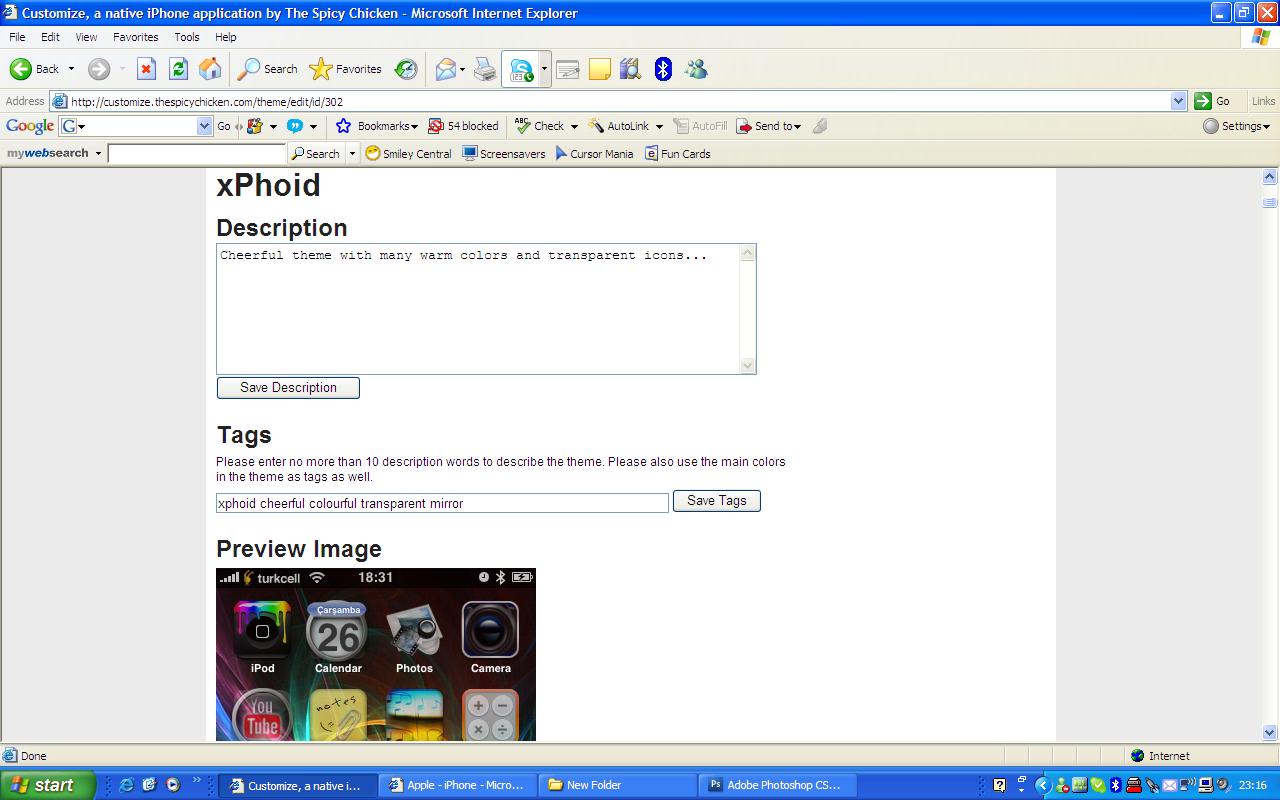Viewport: 1280px width, 800px height.
Task: Expand the mywebsearch Search button dropdown arrow
Action: coord(352,154)
